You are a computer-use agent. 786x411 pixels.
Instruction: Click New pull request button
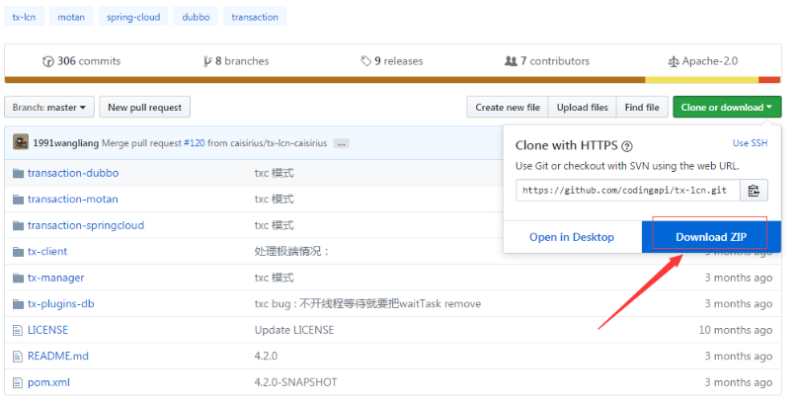coord(145,107)
